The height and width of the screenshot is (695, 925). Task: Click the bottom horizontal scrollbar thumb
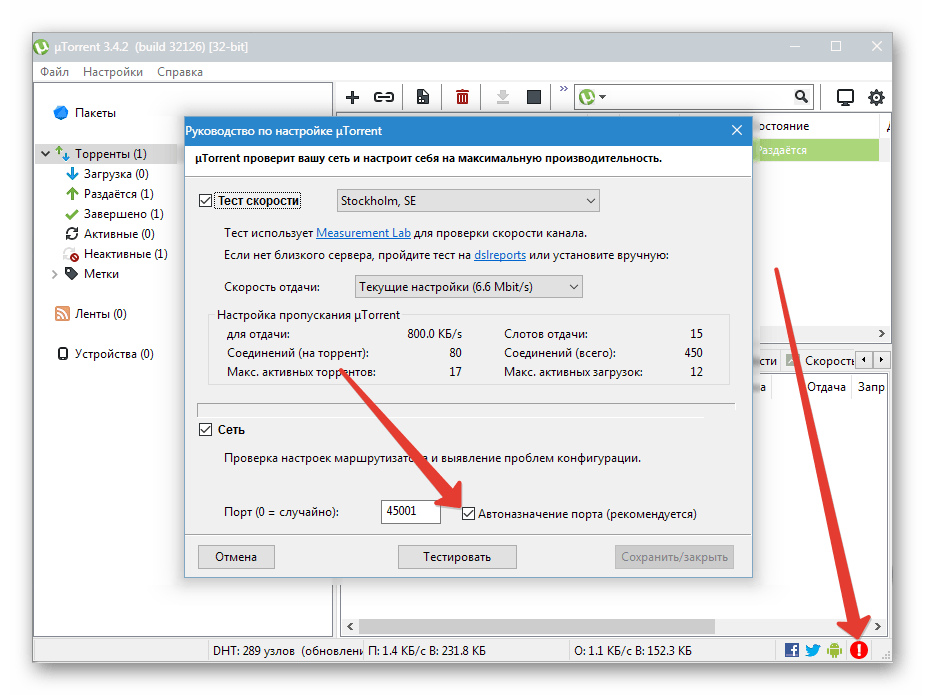pyautogui.click(x=537, y=626)
